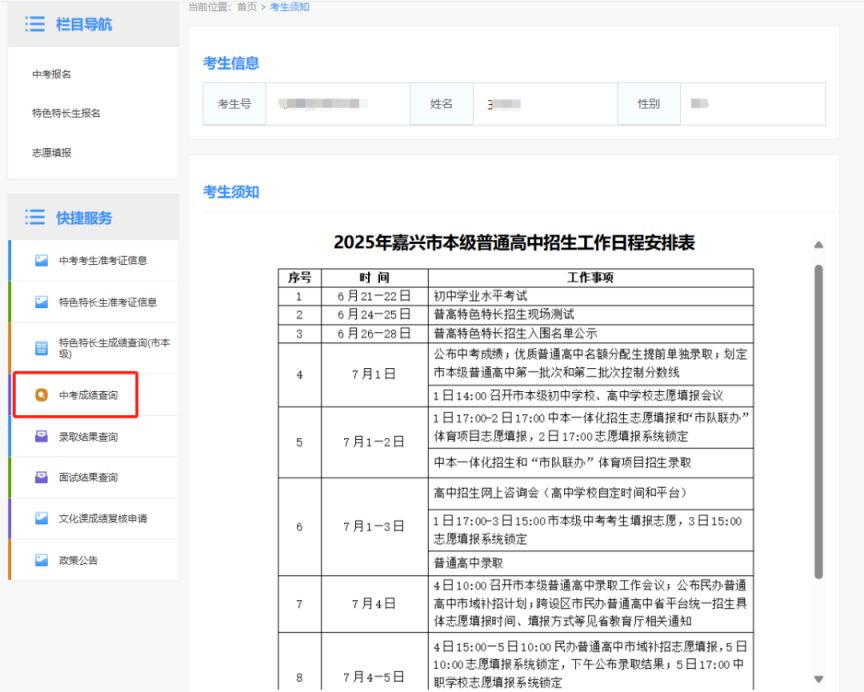Click the 首页 breadcrumb link
This screenshot has height=692, width=864.
tap(246, 7)
